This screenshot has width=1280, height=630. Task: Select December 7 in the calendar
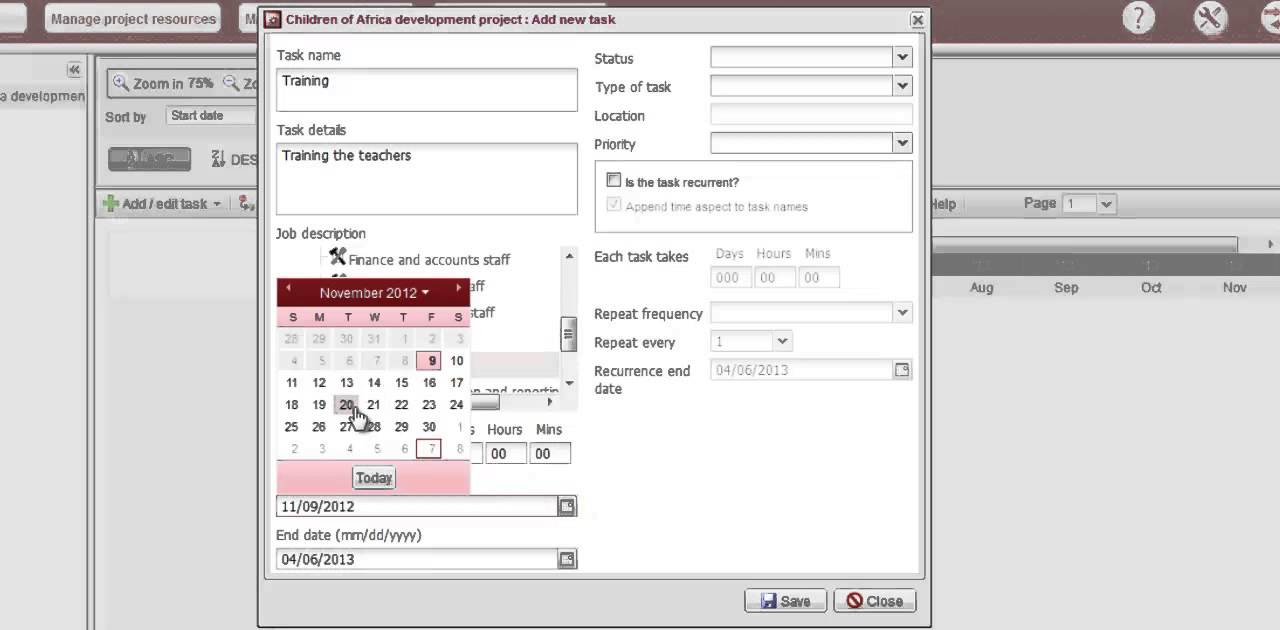click(x=430, y=449)
